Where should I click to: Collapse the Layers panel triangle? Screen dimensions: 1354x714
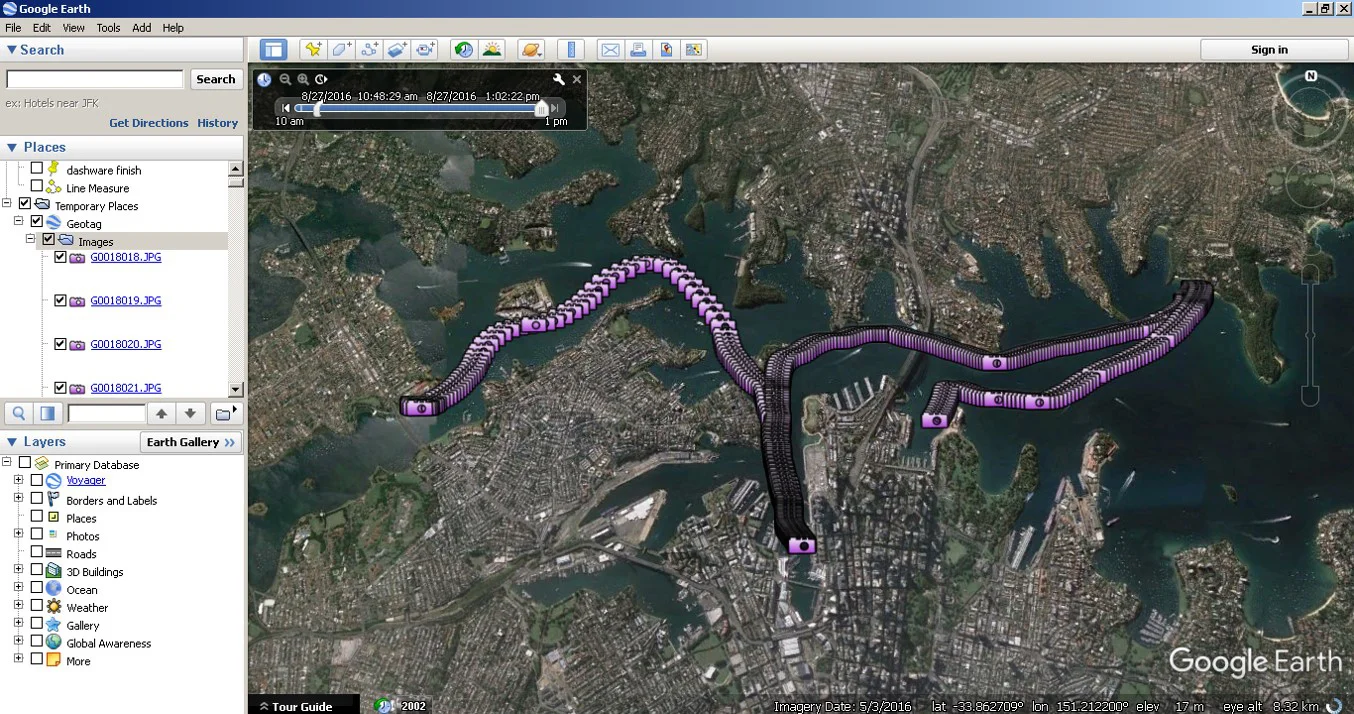pyautogui.click(x=11, y=442)
